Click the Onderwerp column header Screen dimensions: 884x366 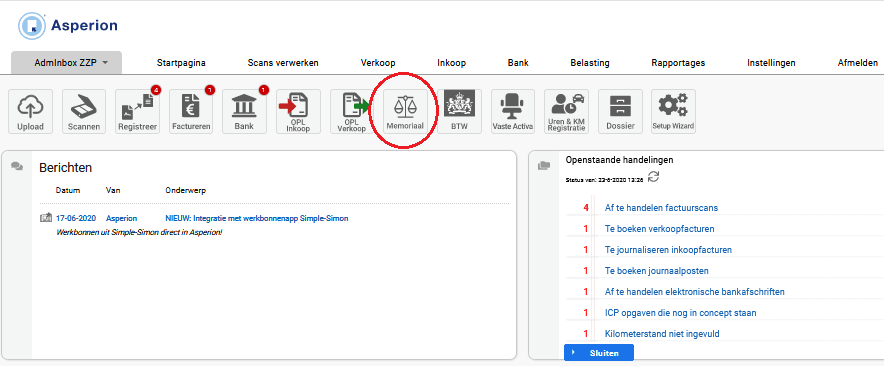185,190
